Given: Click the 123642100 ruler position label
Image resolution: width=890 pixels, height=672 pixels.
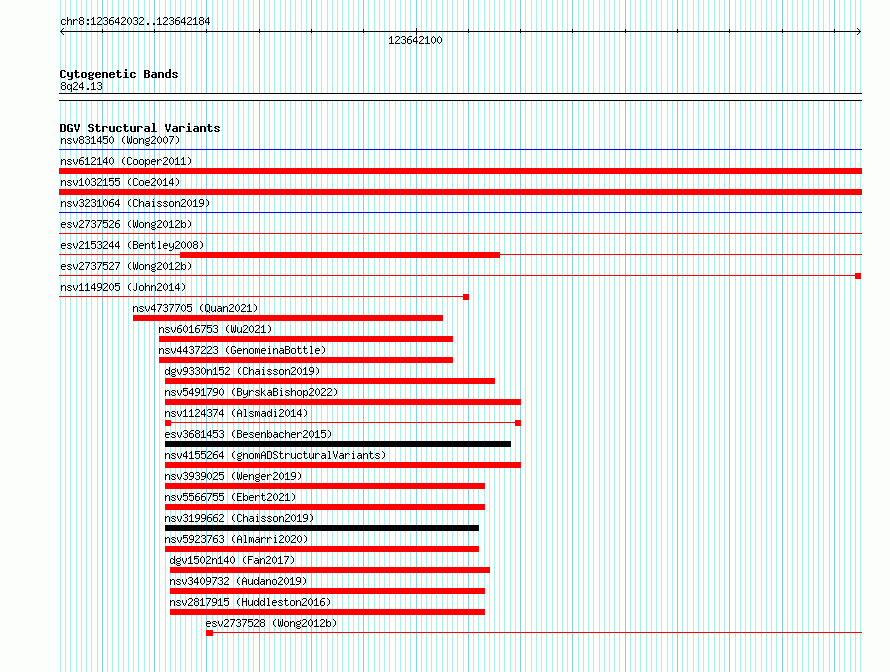Looking at the screenshot, I should 415,40.
